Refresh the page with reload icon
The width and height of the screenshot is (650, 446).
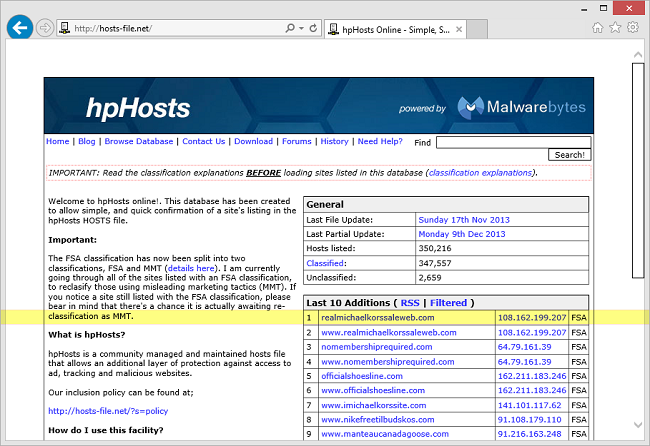pyautogui.click(x=313, y=28)
